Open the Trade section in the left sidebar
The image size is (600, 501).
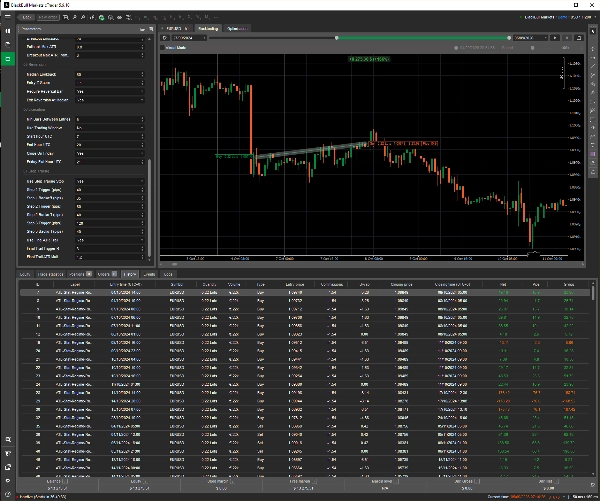8,31
